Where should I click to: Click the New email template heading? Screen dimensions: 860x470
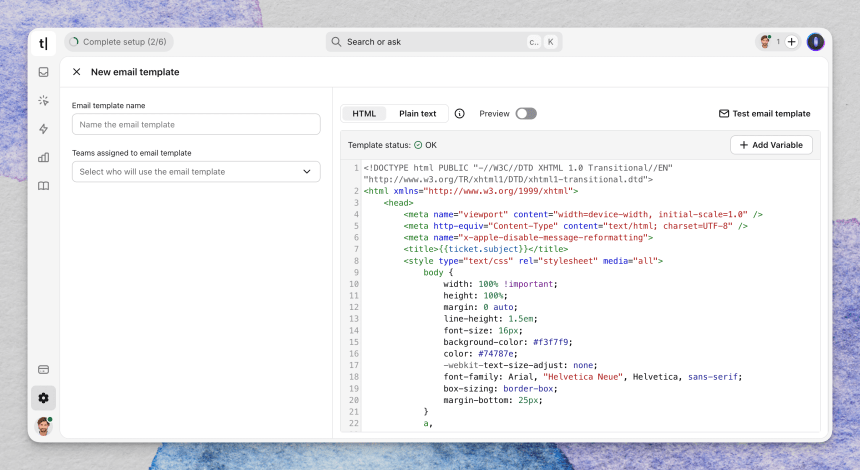pyautogui.click(x=135, y=72)
